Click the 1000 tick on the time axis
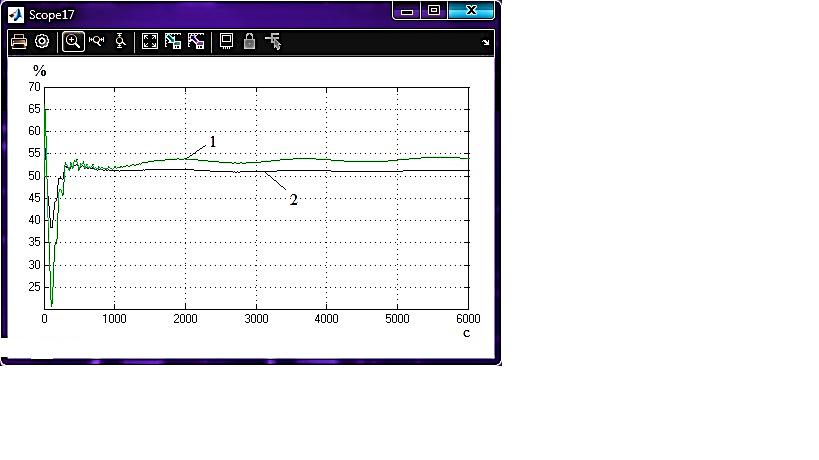The image size is (819, 460). click(x=114, y=319)
